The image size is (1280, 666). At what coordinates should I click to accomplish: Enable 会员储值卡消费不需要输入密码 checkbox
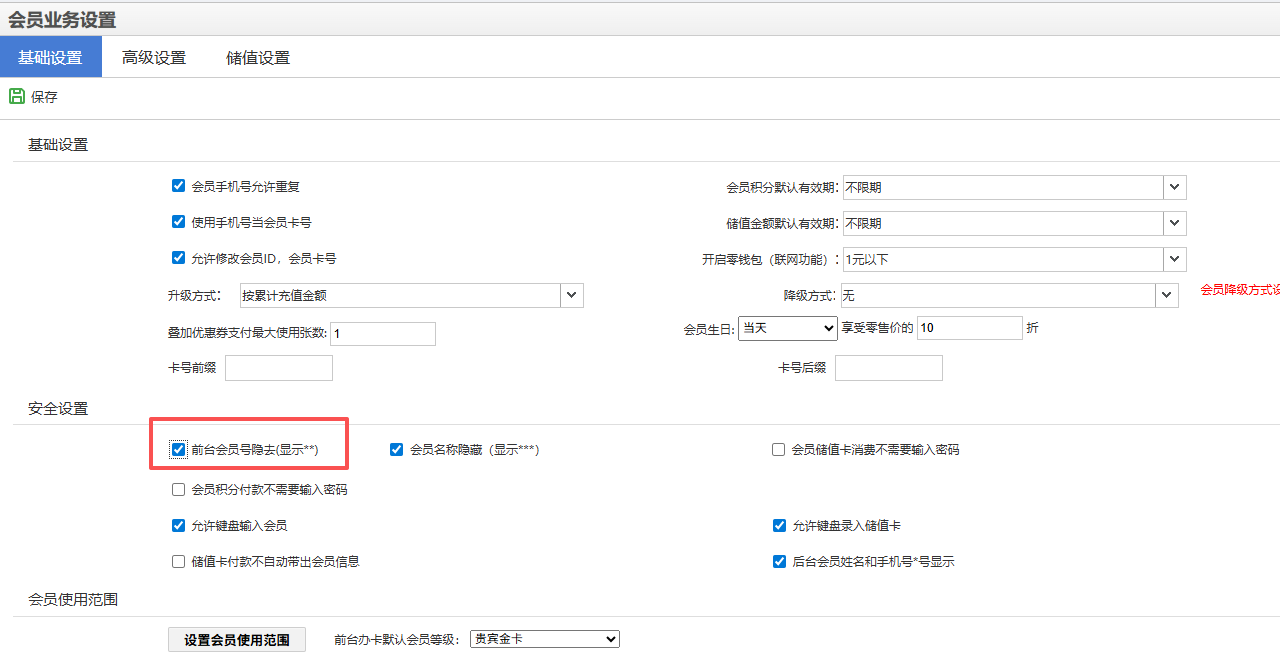(x=778, y=450)
